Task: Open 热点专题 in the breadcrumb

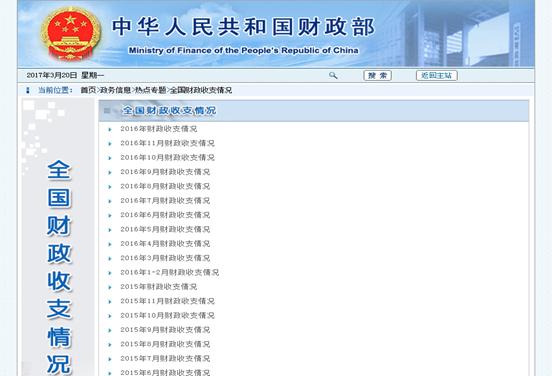Action: 151,90
